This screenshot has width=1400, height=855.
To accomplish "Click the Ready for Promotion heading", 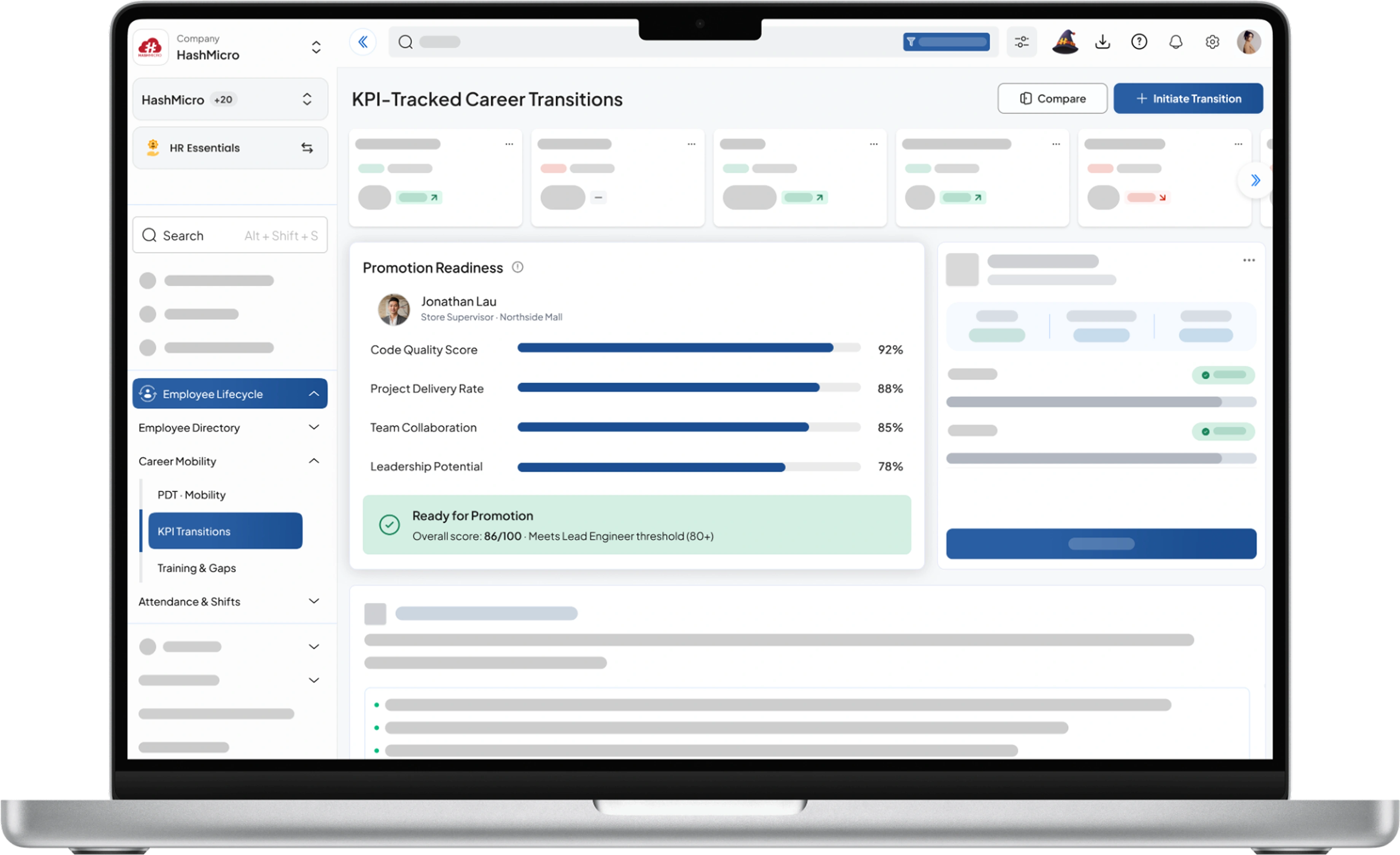I will (x=473, y=516).
